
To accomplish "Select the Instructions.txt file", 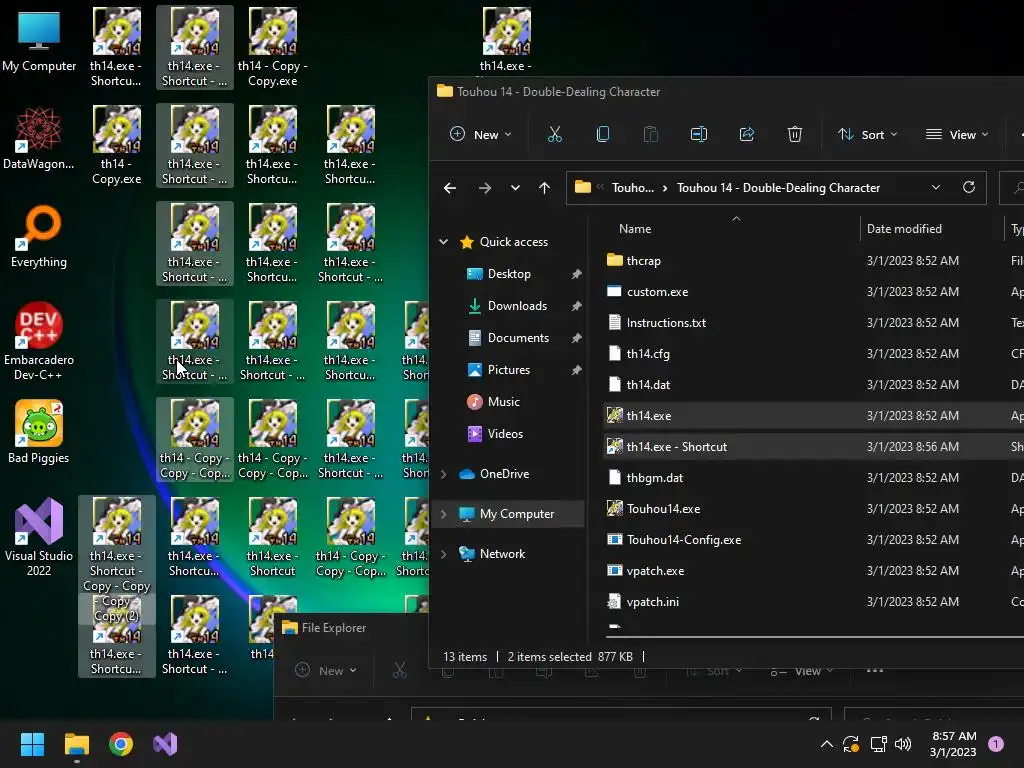I will [x=666, y=323].
